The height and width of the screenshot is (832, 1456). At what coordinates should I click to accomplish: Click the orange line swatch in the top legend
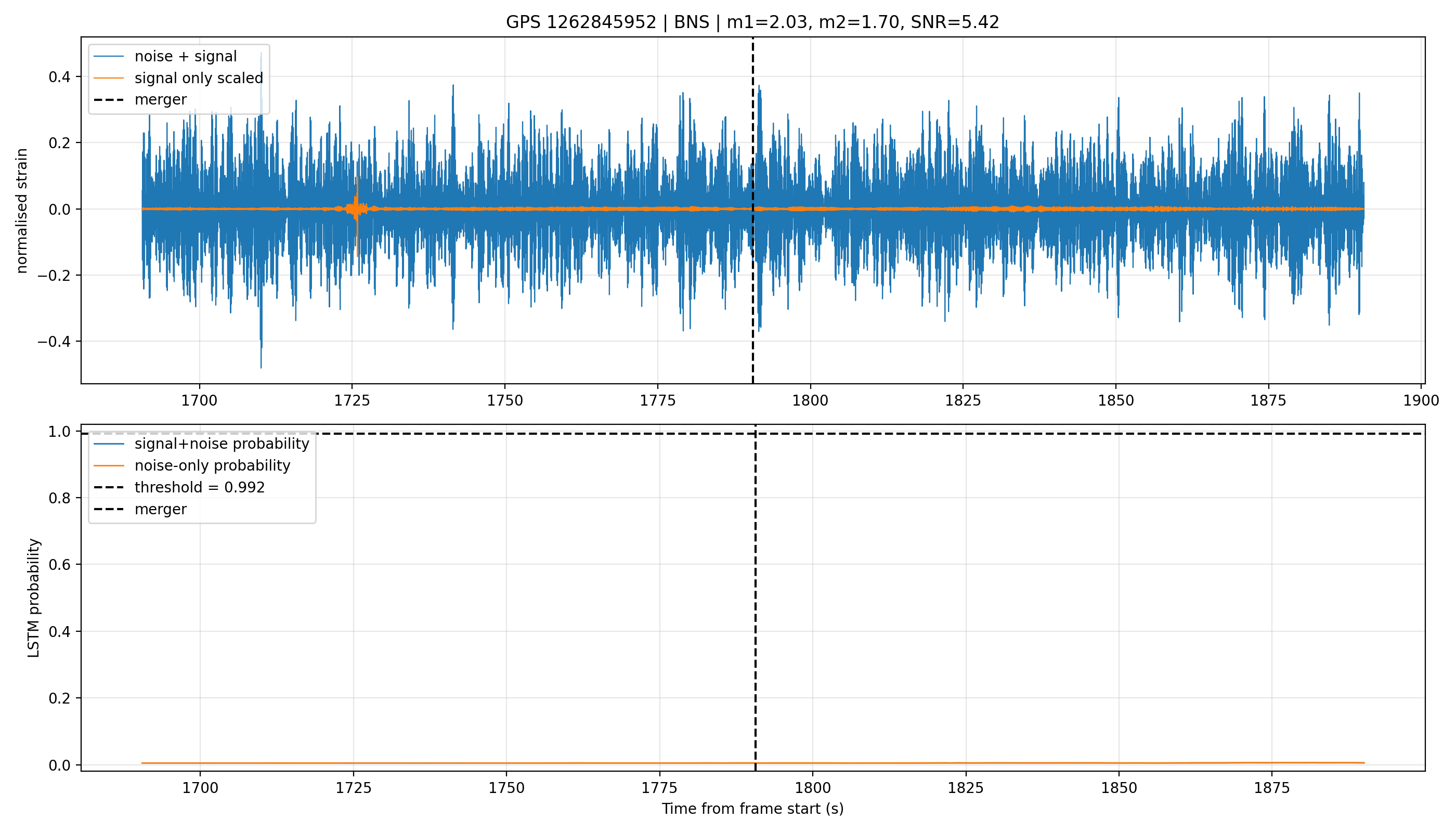tap(109, 77)
